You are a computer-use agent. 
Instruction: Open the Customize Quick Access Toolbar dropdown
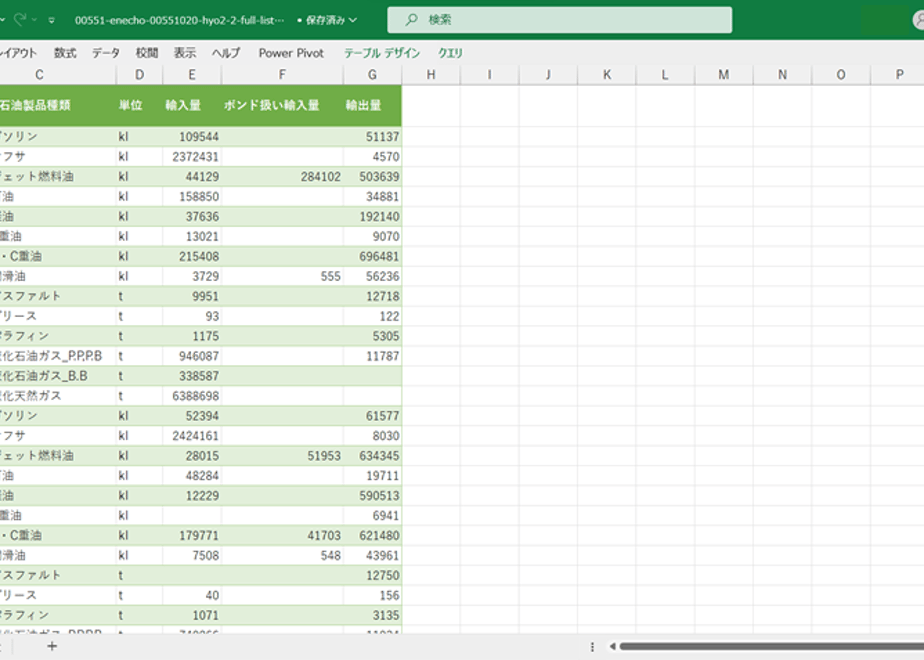point(52,20)
